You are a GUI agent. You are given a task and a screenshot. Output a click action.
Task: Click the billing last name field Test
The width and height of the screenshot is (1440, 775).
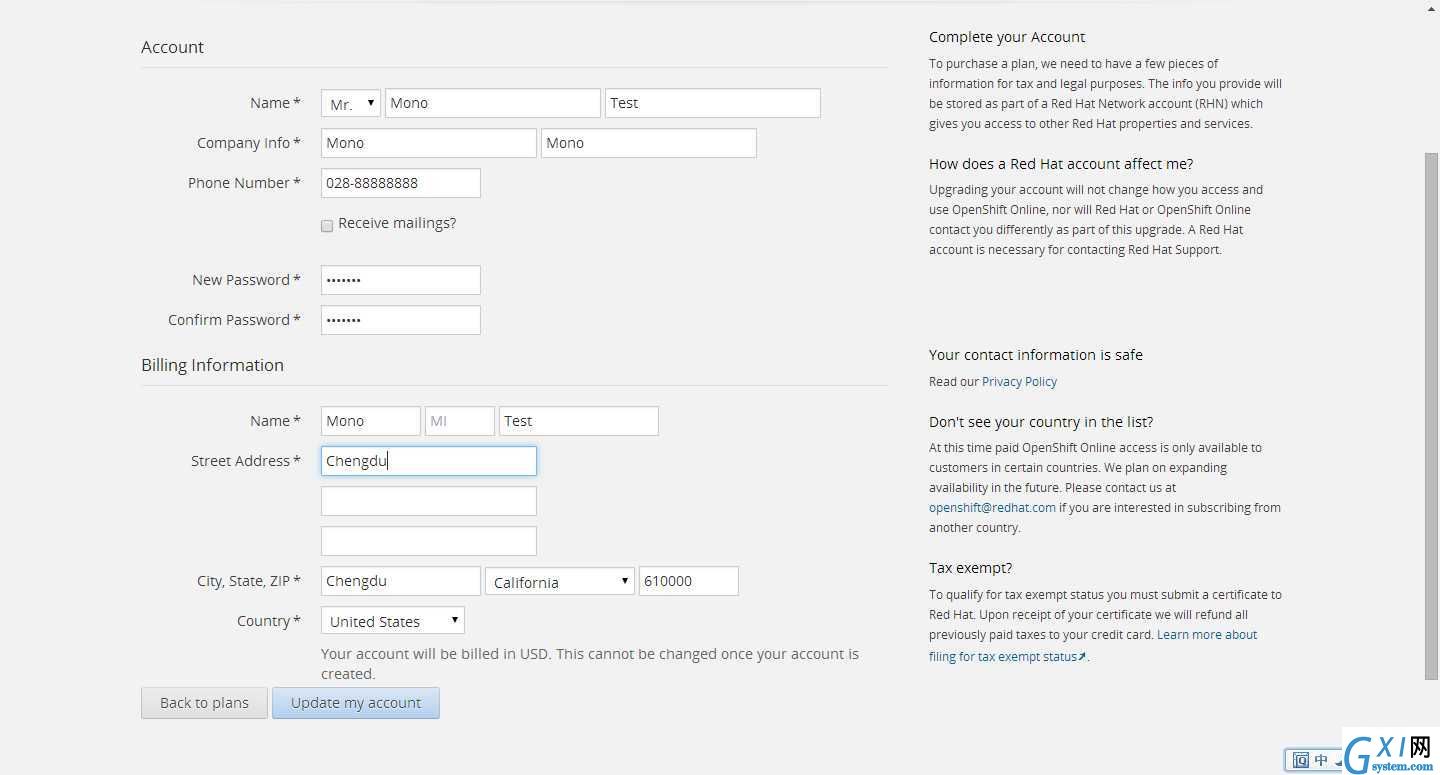[x=579, y=421]
